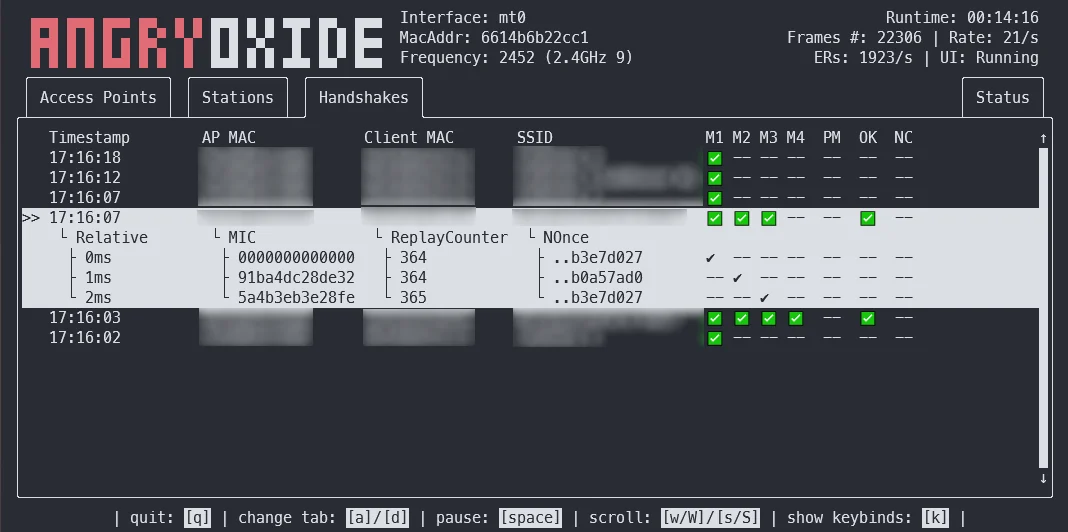Select the handshake row at 17:16:12
Viewport: 1068px width, 532px height.
click(531, 178)
